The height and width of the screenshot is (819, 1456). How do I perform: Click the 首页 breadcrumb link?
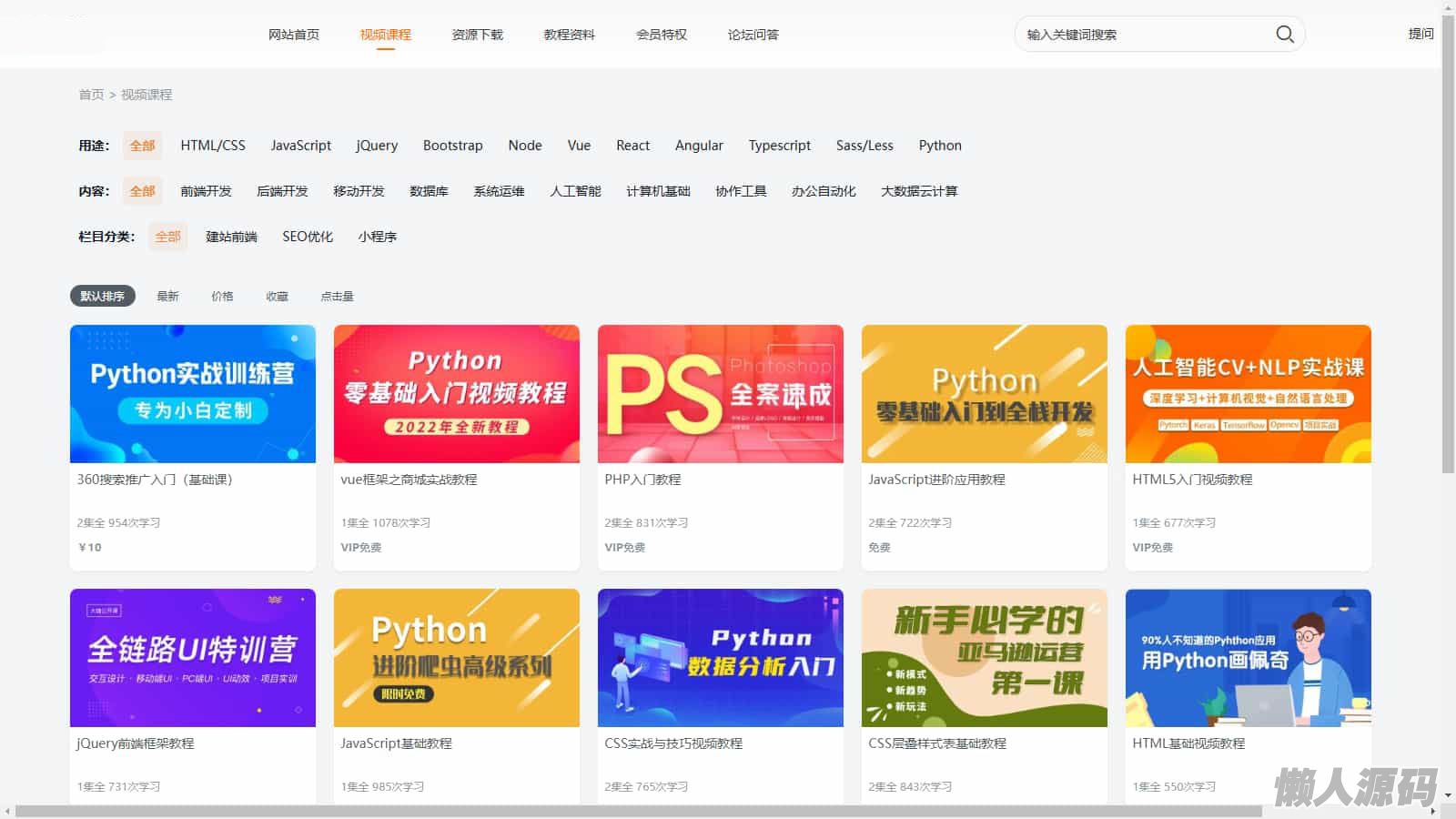coord(91,95)
